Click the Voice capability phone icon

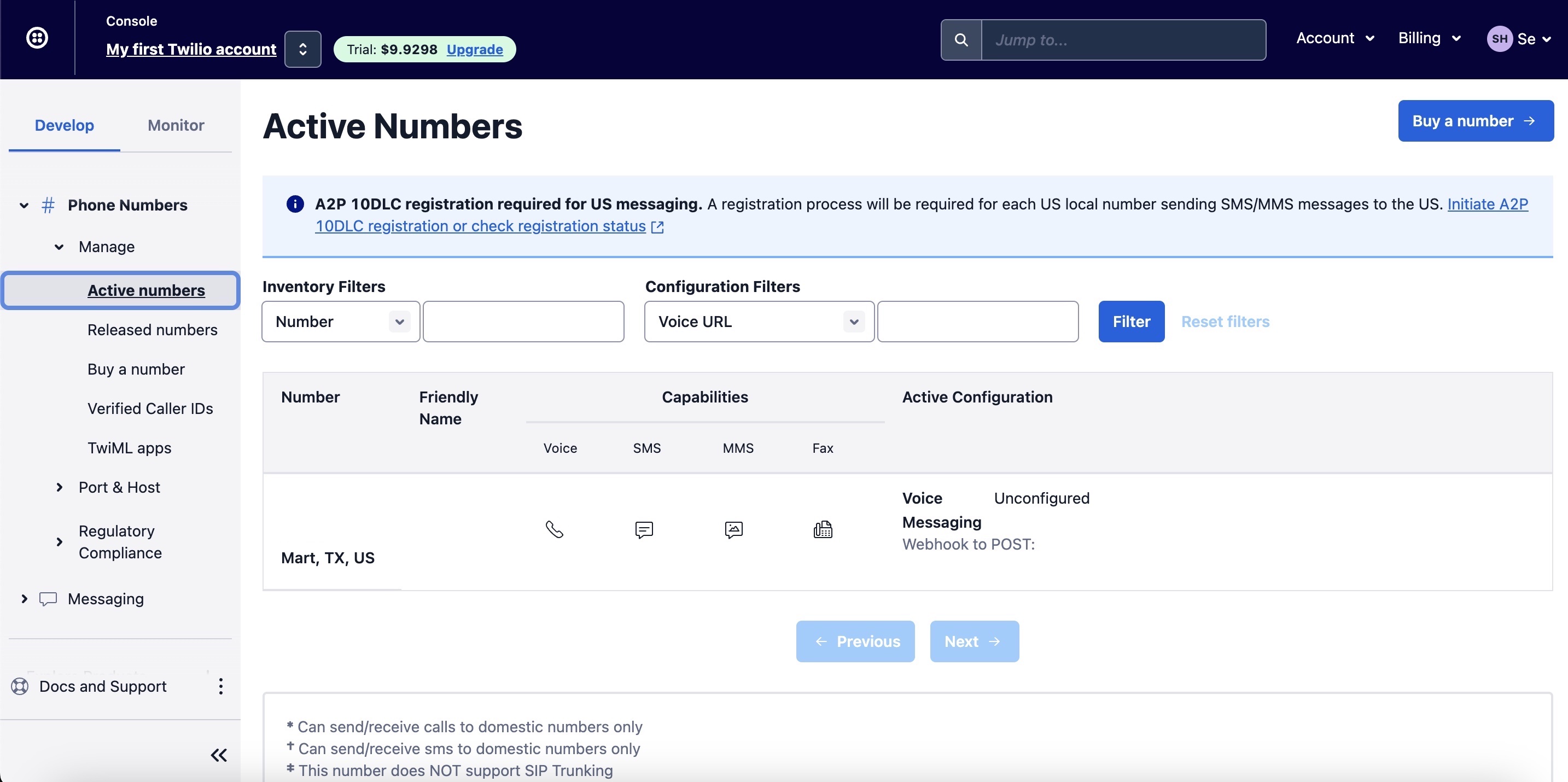tap(555, 529)
